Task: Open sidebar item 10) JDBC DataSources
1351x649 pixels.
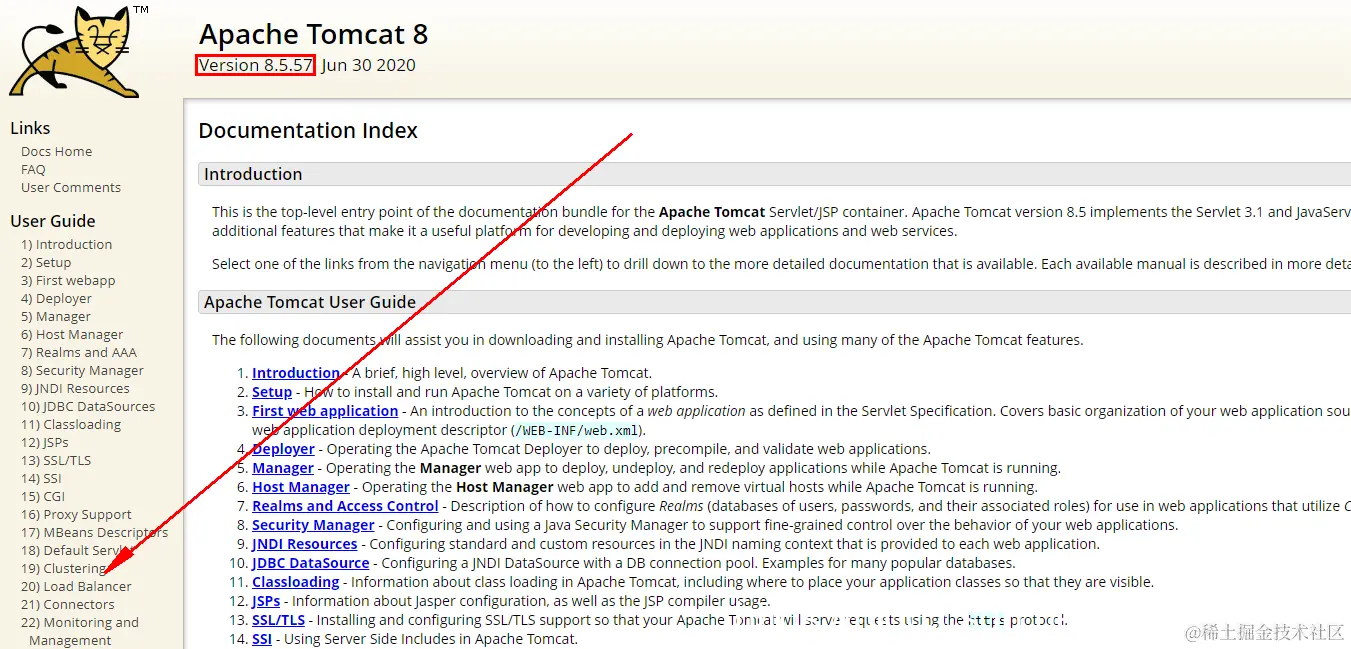Action: [x=88, y=407]
